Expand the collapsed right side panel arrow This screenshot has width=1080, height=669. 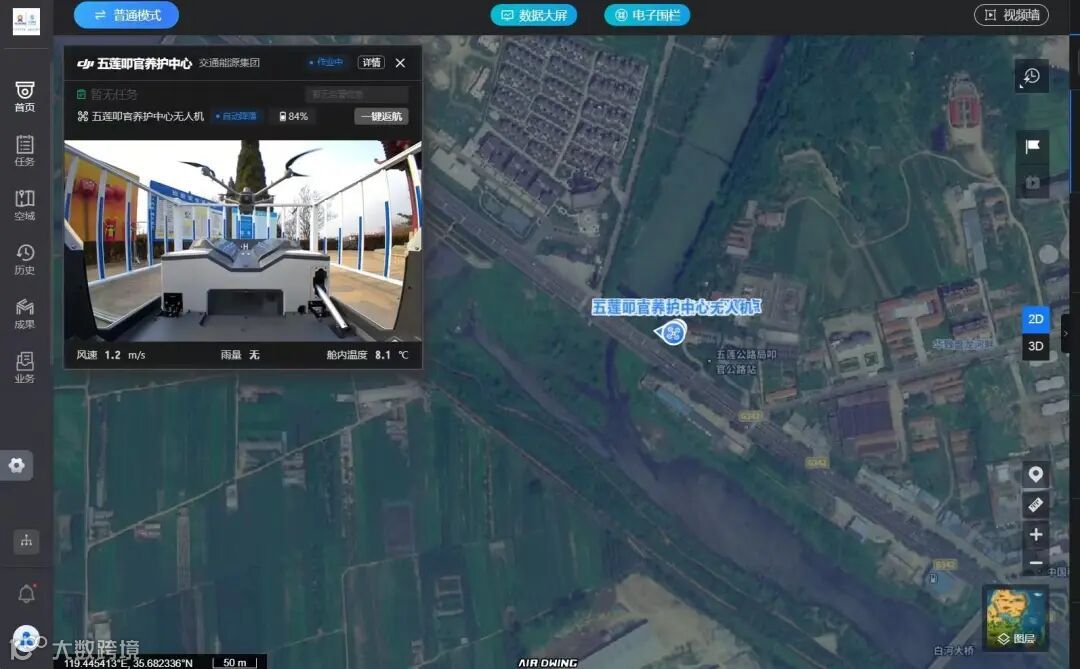[1066, 333]
